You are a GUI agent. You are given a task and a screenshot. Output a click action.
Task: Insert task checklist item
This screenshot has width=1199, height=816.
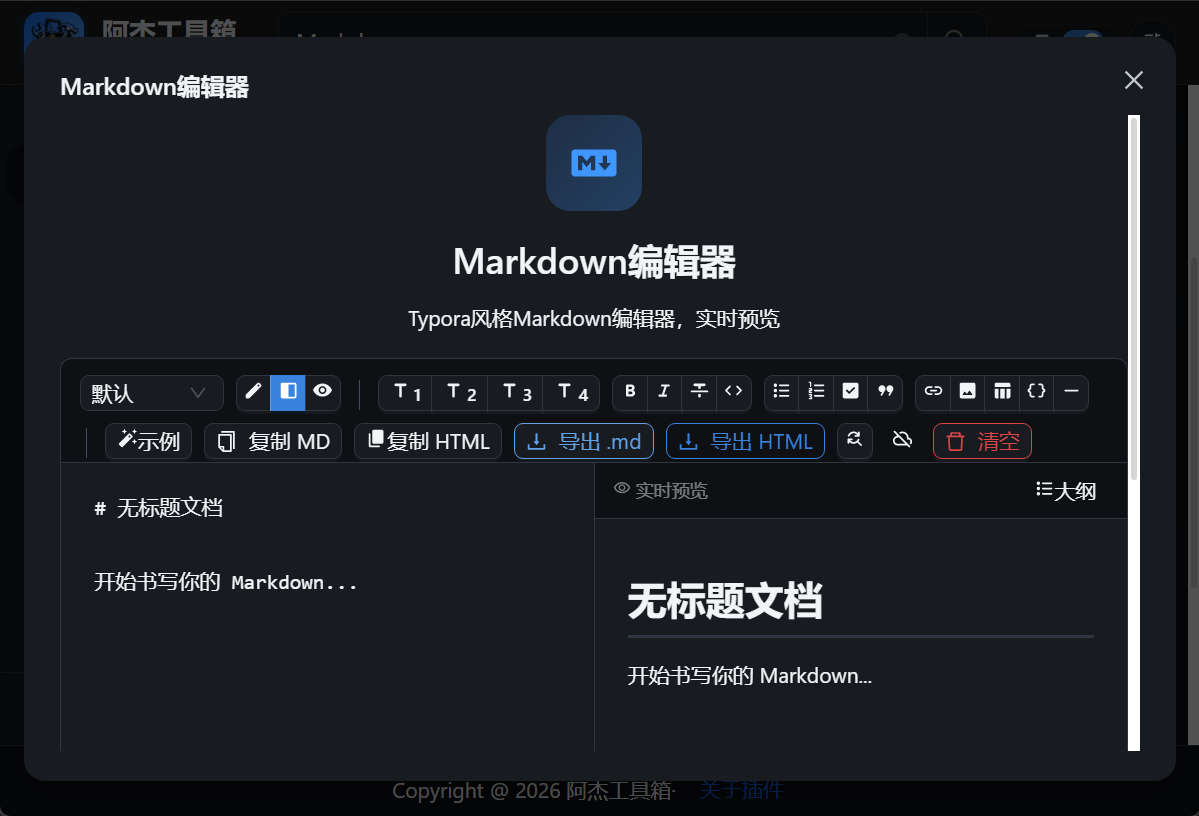click(x=850, y=392)
